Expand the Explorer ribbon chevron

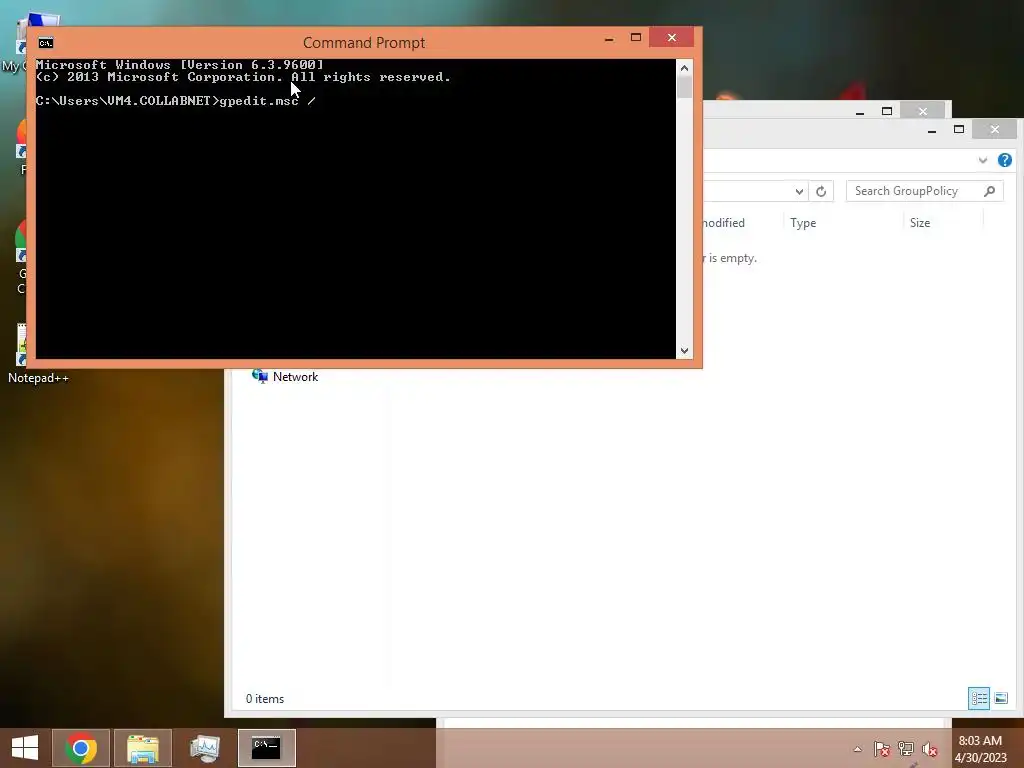point(982,160)
